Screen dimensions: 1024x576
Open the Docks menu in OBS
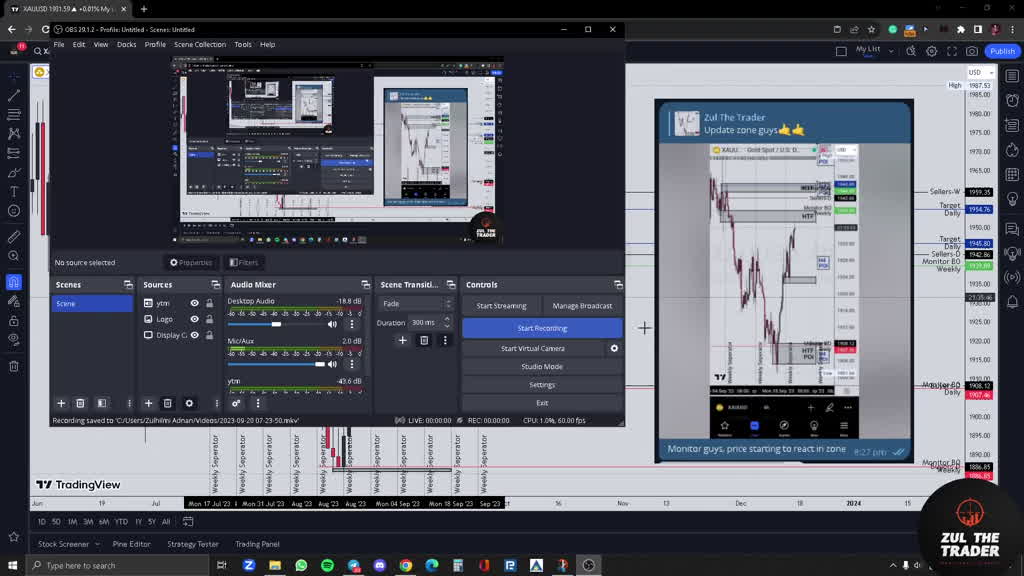[126, 44]
